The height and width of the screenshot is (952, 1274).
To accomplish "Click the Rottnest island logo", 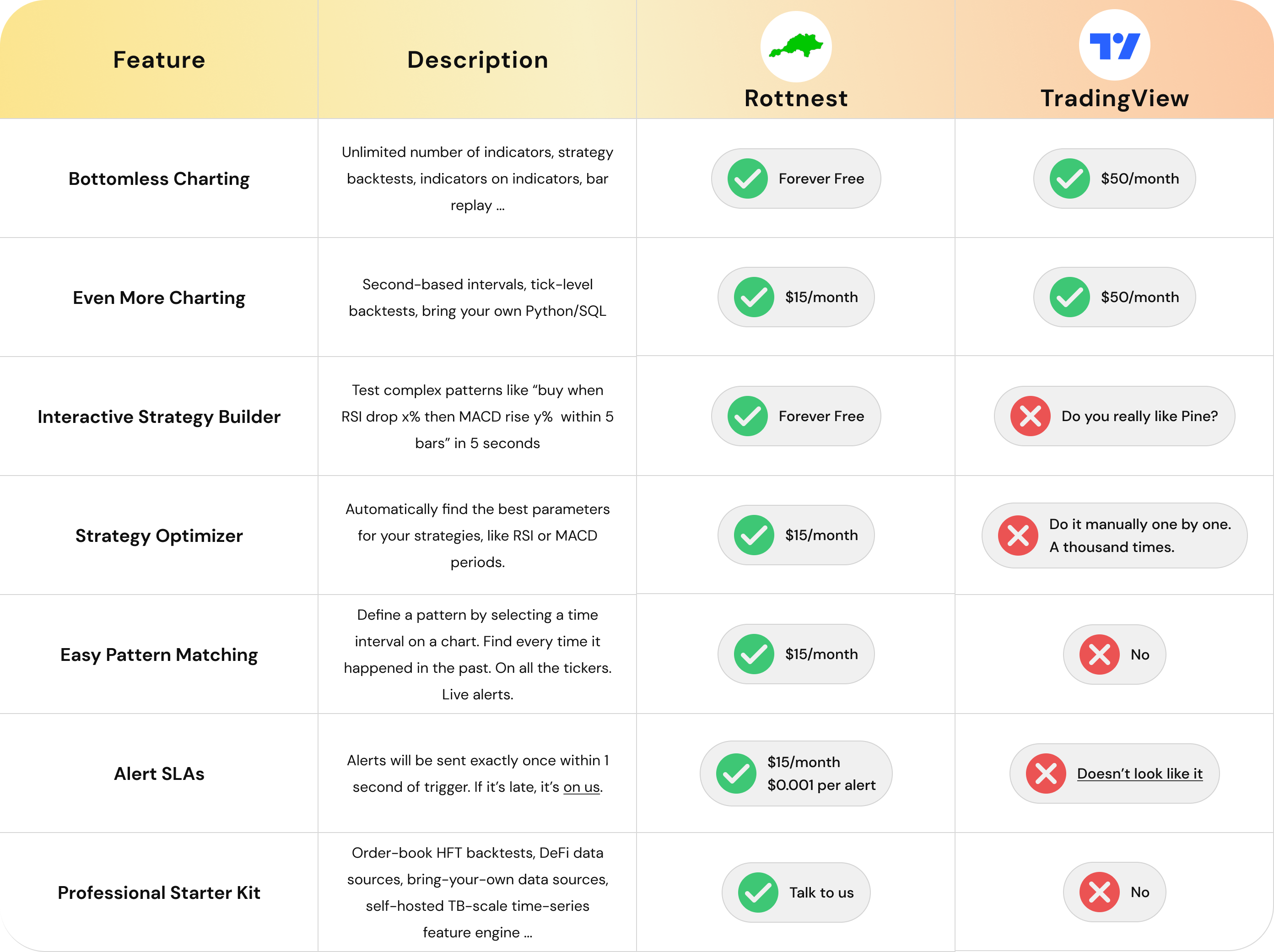I will (795, 46).
